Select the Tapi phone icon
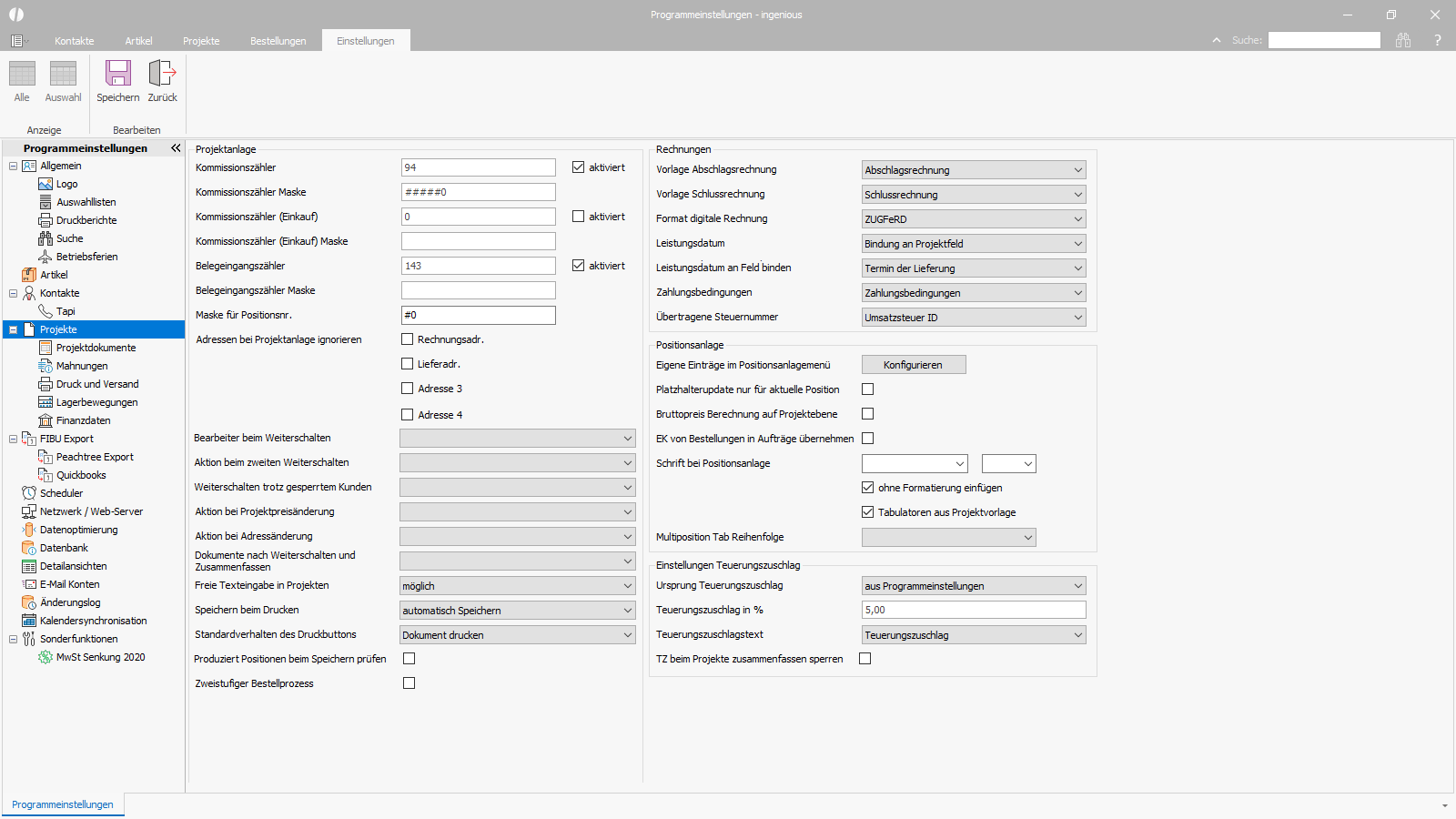1456x819 pixels. click(45, 311)
